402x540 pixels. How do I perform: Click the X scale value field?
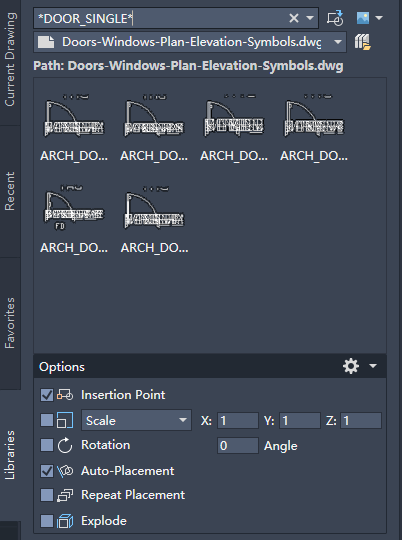238,420
